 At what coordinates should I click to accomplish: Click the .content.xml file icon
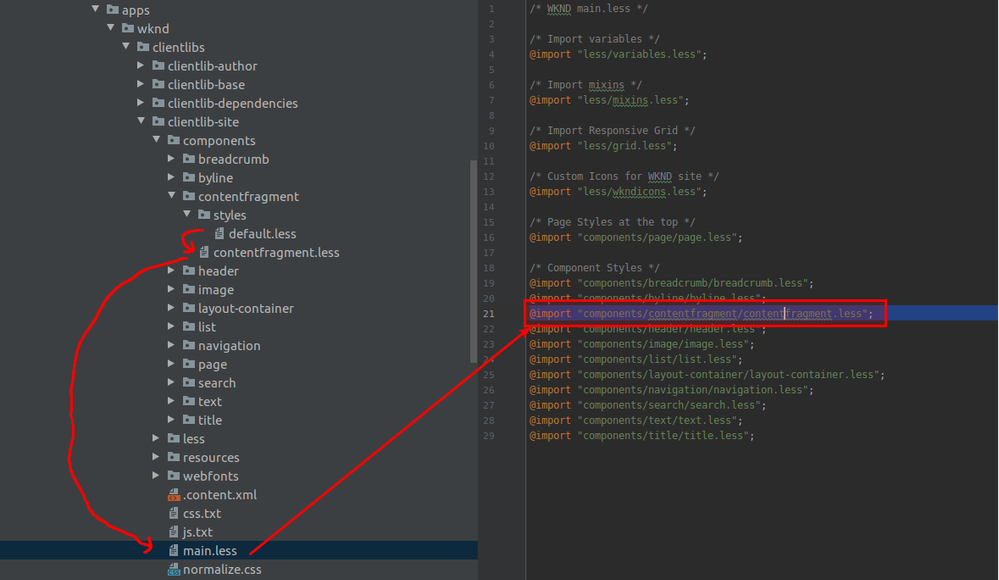coord(173,495)
